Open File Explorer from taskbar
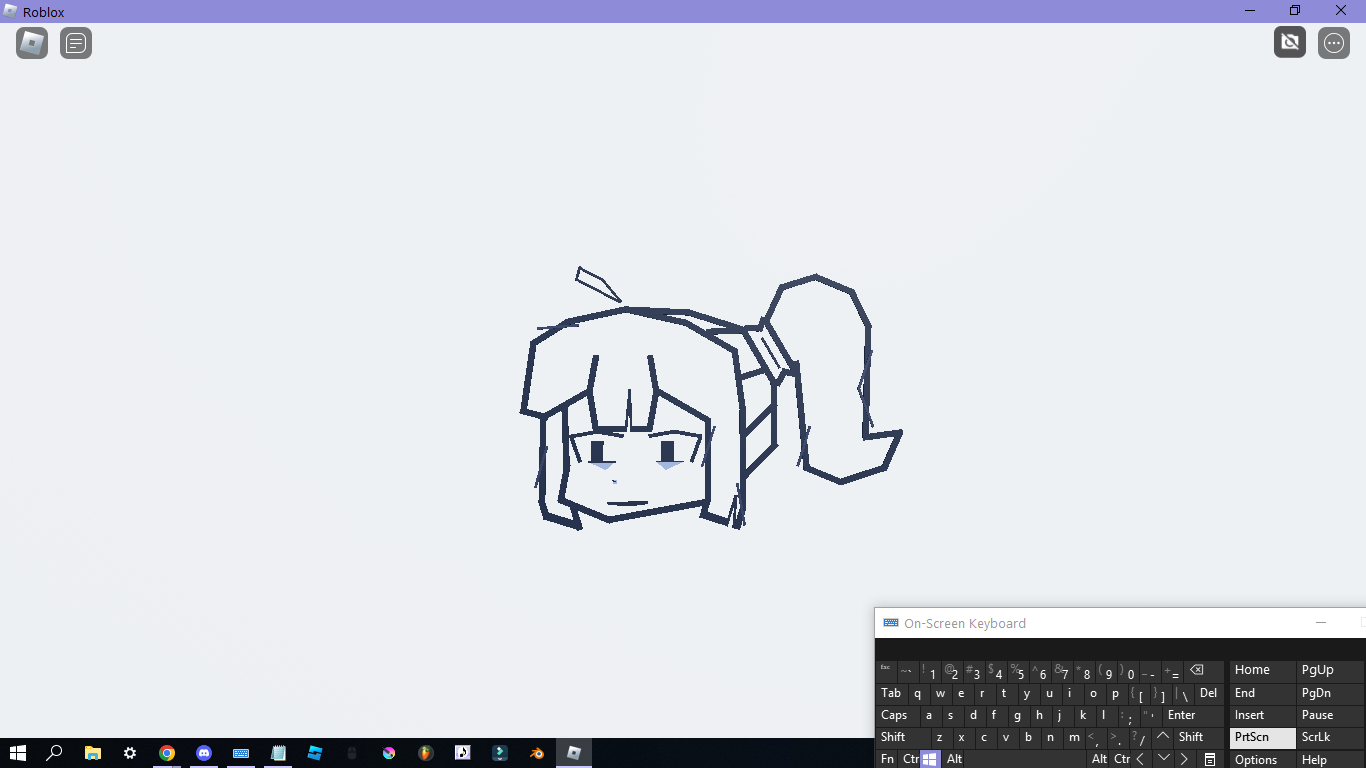This screenshot has width=1366, height=768. point(92,753)
